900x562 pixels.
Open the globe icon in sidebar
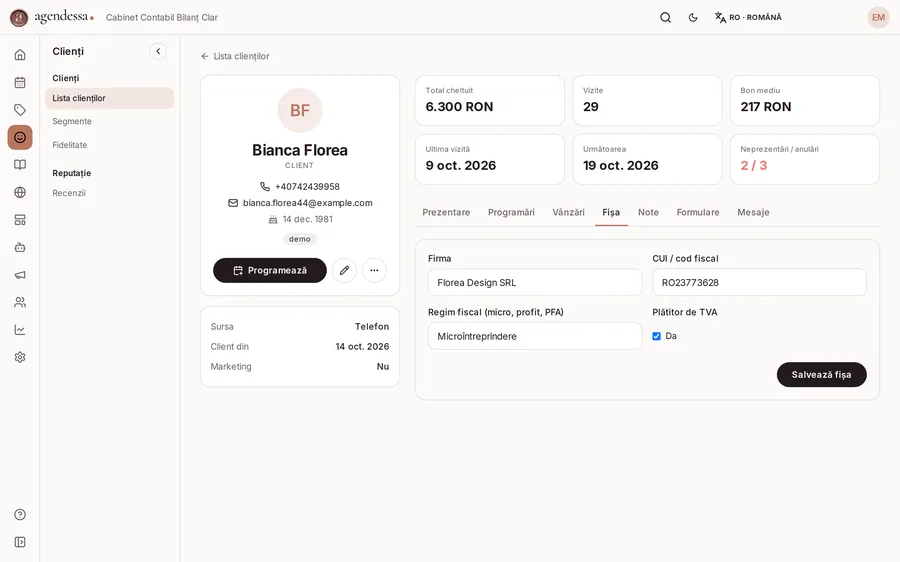(20, 192)
